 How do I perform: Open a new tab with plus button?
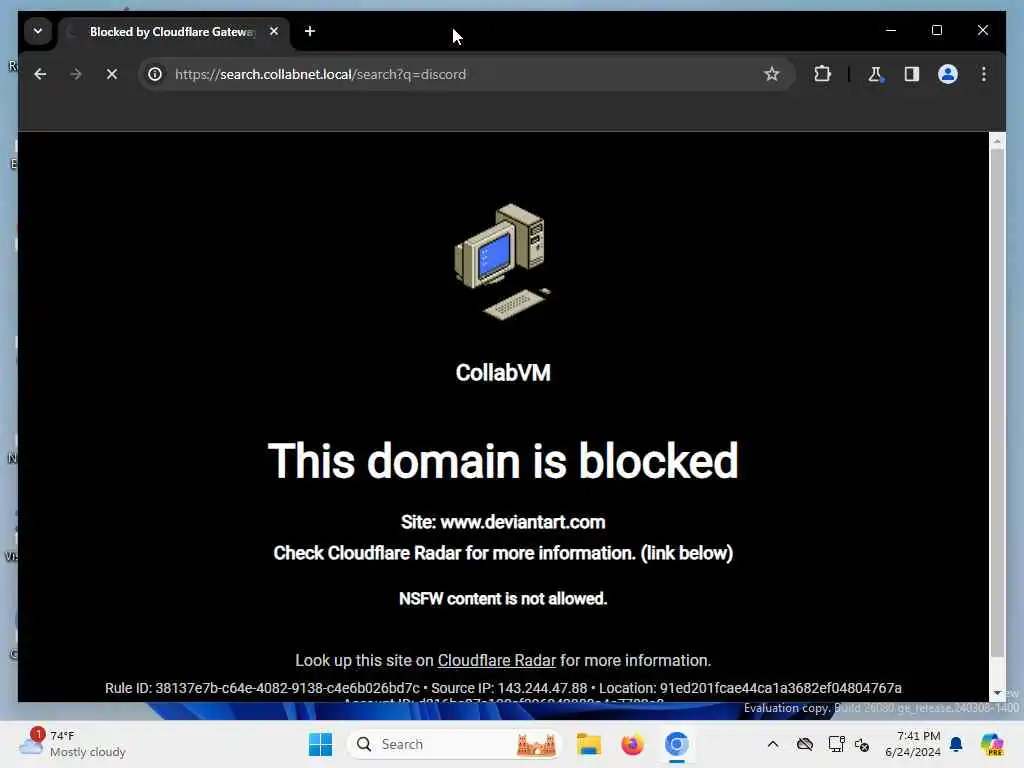point(310,31)
